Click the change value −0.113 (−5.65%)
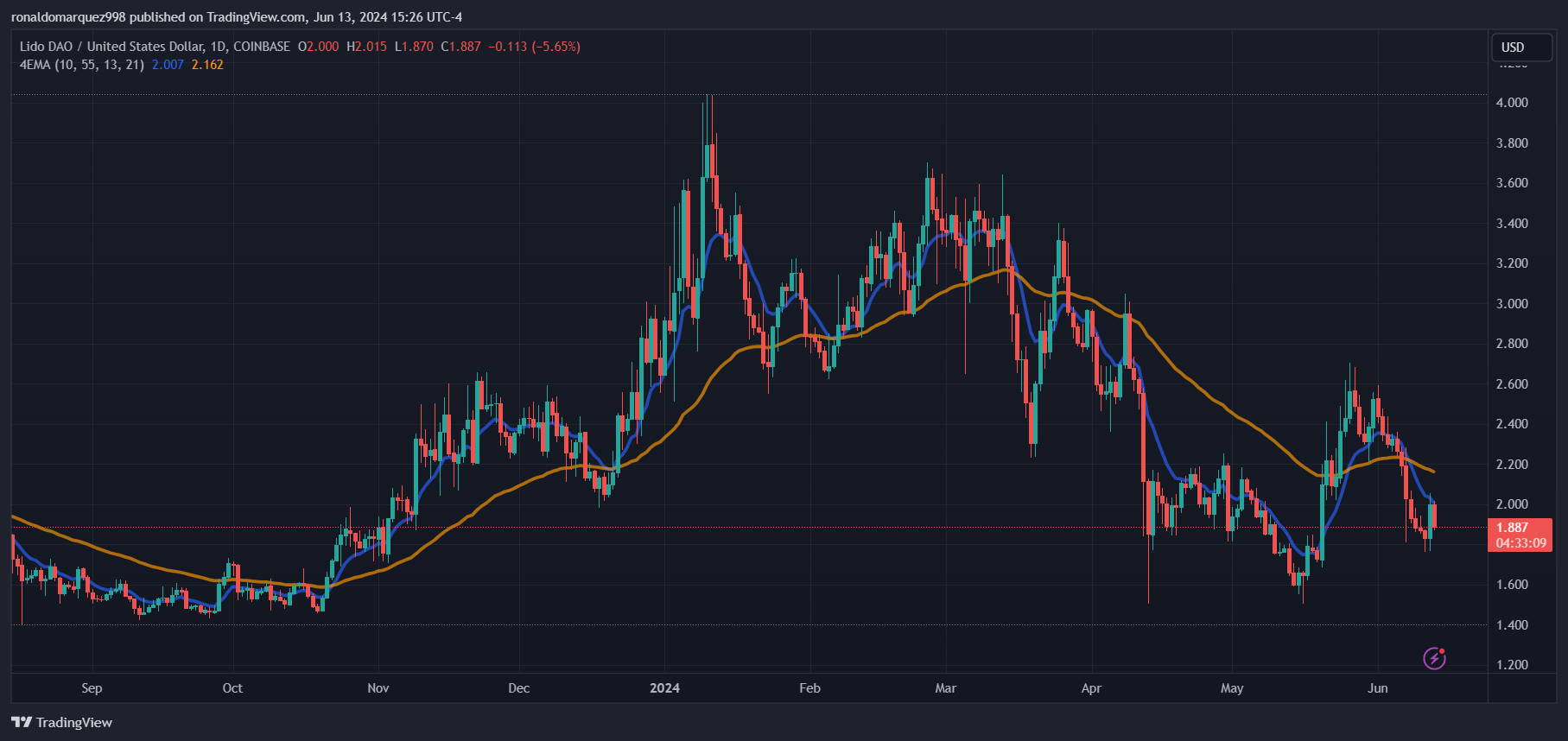1568x741 pixels. (535, 47)
